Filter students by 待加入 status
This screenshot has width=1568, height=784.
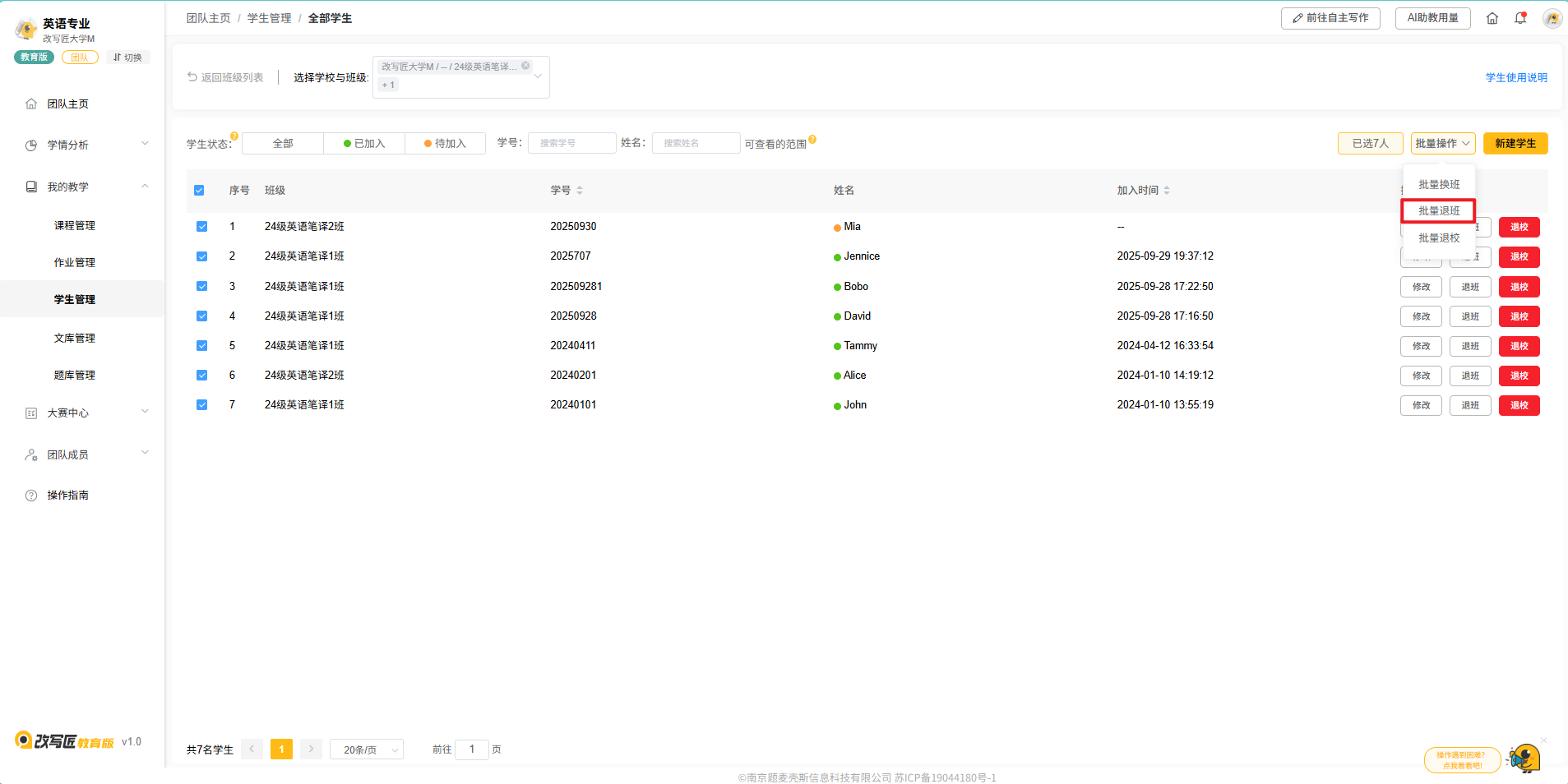[x=445, y=144]
